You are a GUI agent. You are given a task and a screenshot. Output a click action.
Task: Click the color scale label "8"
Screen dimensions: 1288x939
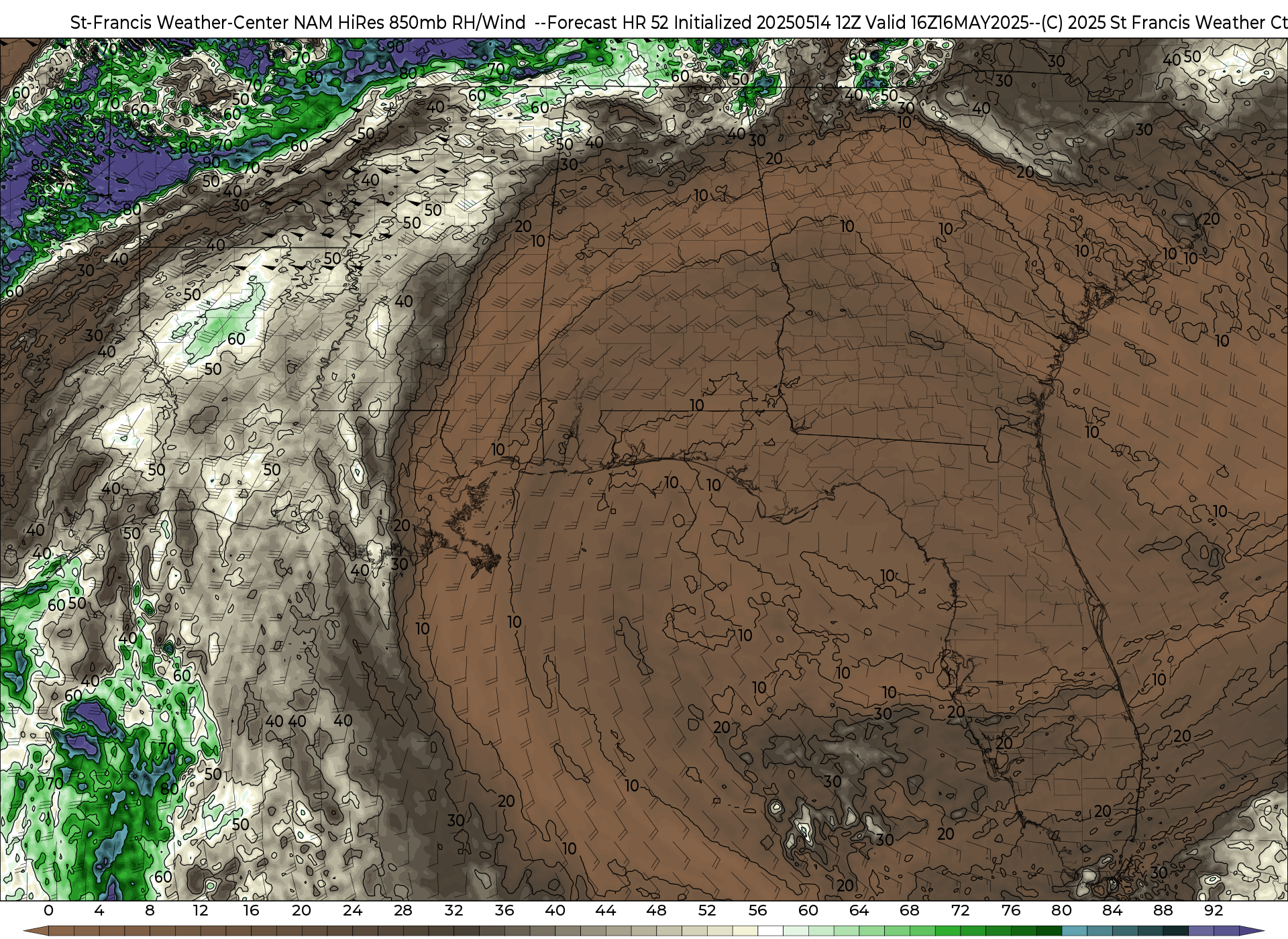[150, 910]
